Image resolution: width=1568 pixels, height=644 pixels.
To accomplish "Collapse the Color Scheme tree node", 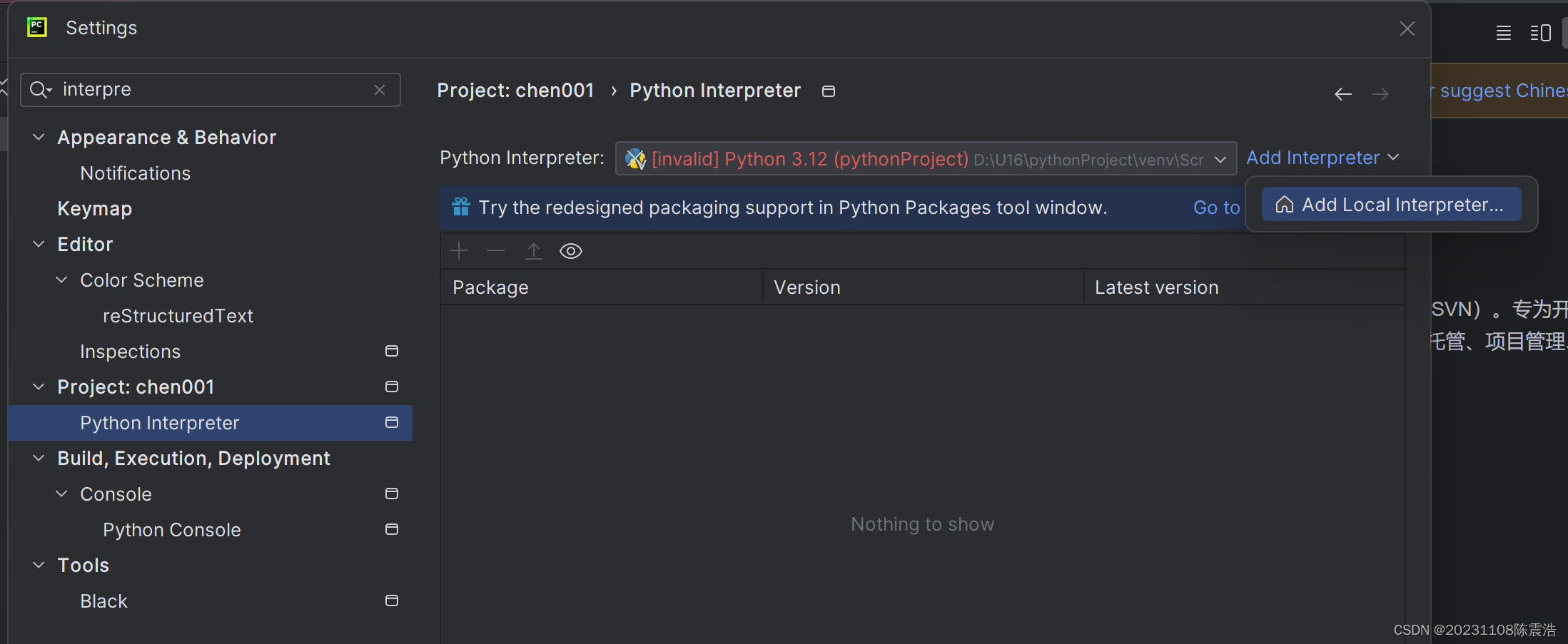I will click(62, 280).
